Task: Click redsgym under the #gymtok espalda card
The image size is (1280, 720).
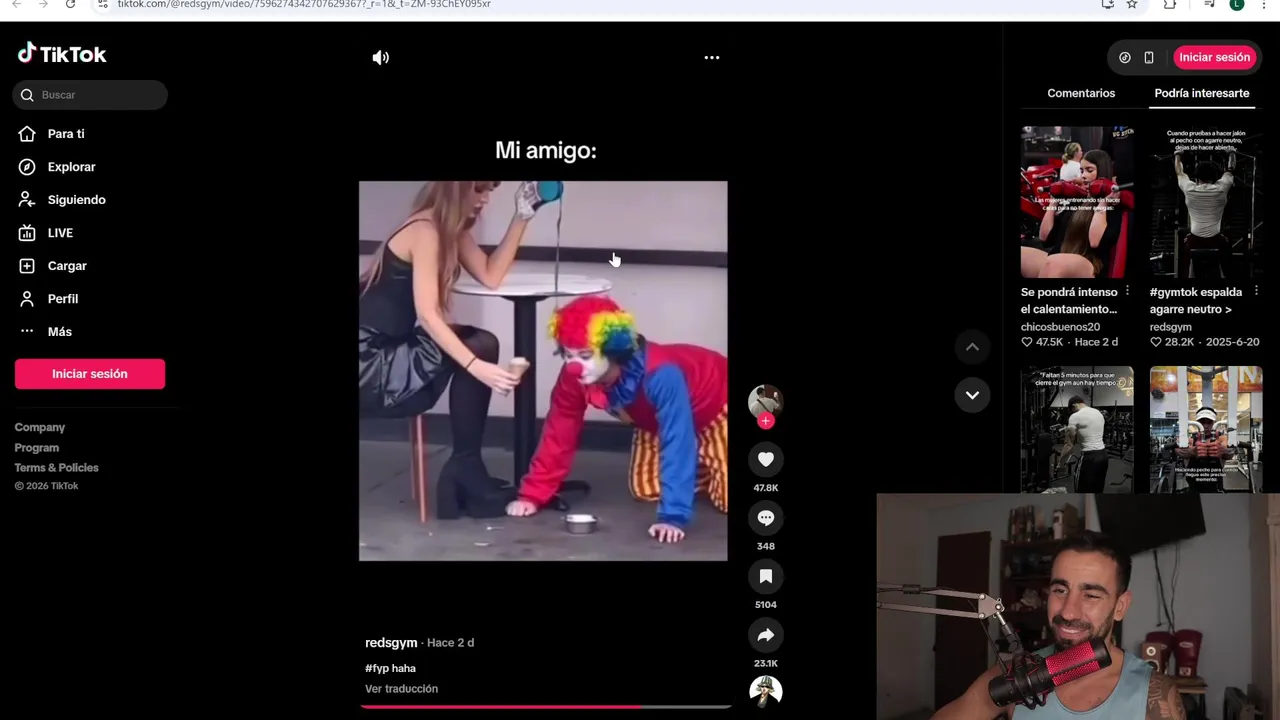Action: click(x=1171, y=327)
